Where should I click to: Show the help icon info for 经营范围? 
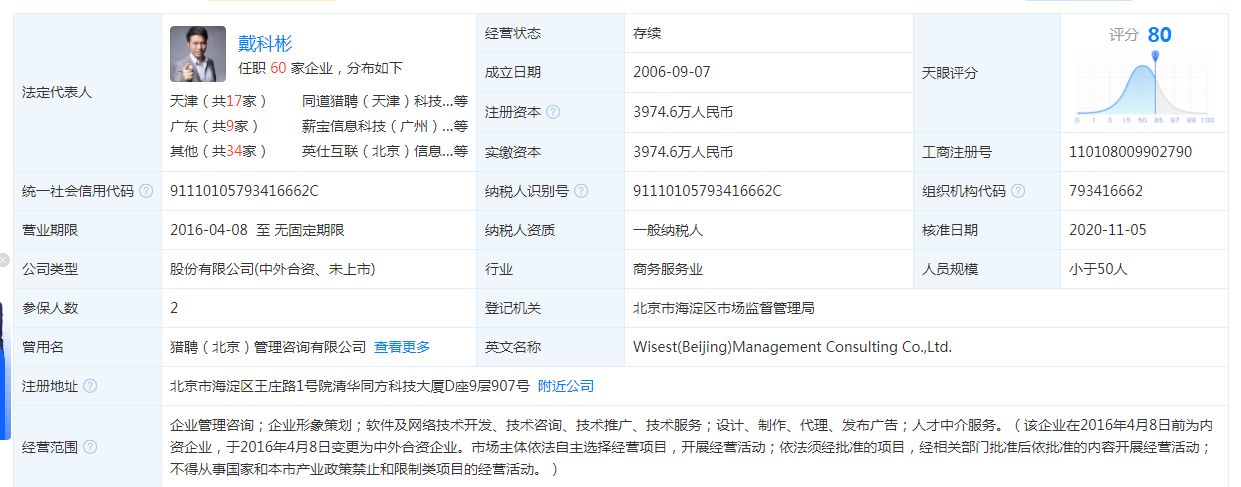click(x=90, y=447)
